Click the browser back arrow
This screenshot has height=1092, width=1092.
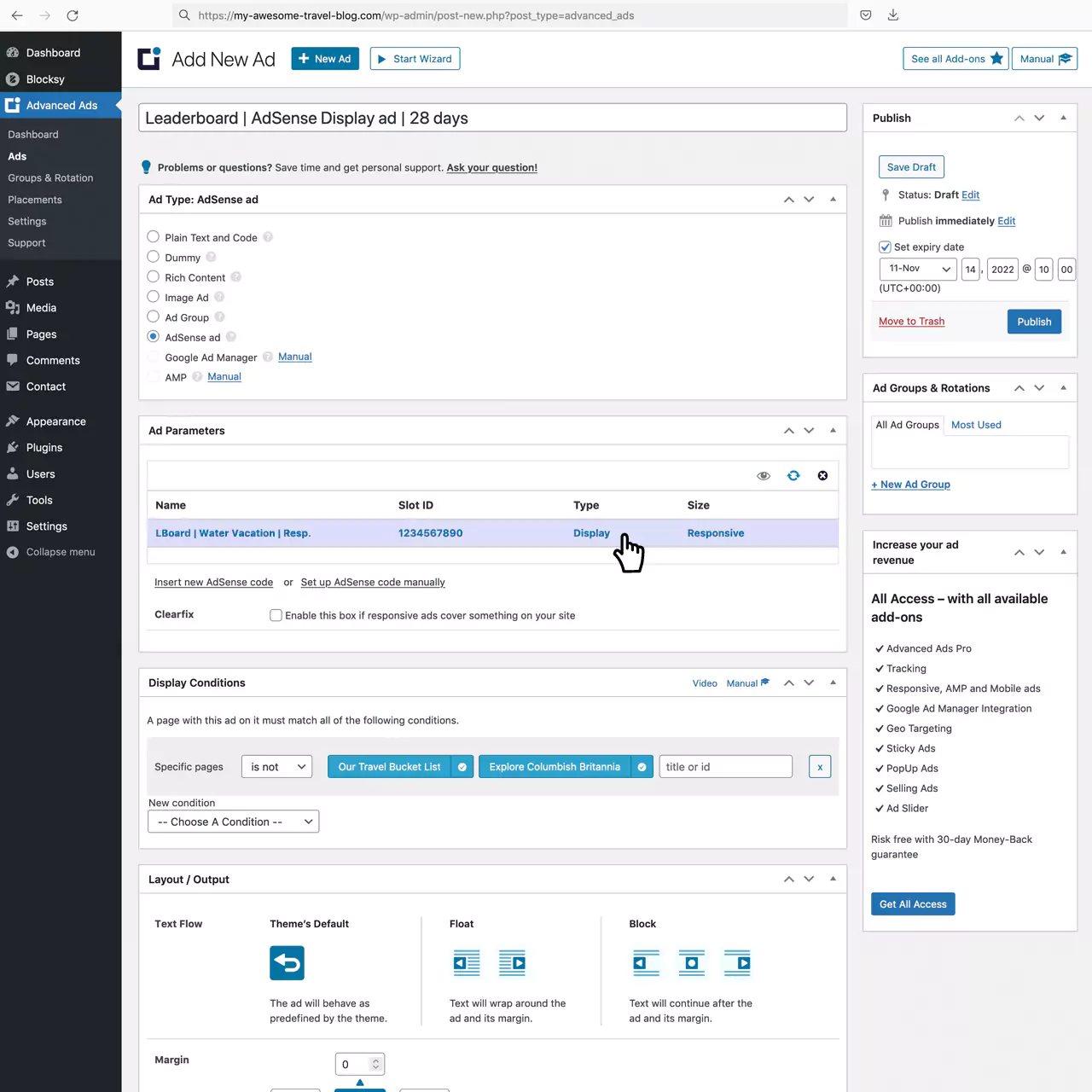click(x=17, y=15)
